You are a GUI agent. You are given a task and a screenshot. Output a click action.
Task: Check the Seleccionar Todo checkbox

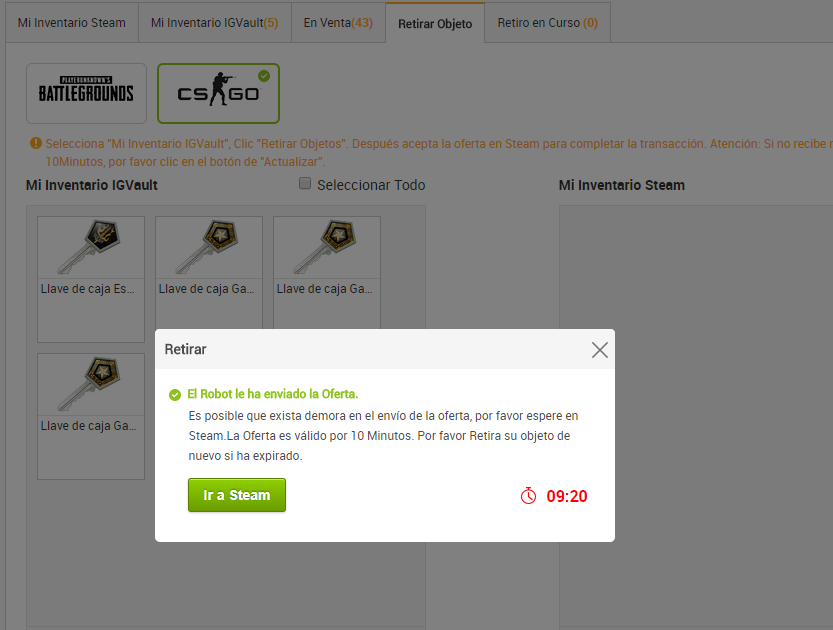(x=305, y=184)
